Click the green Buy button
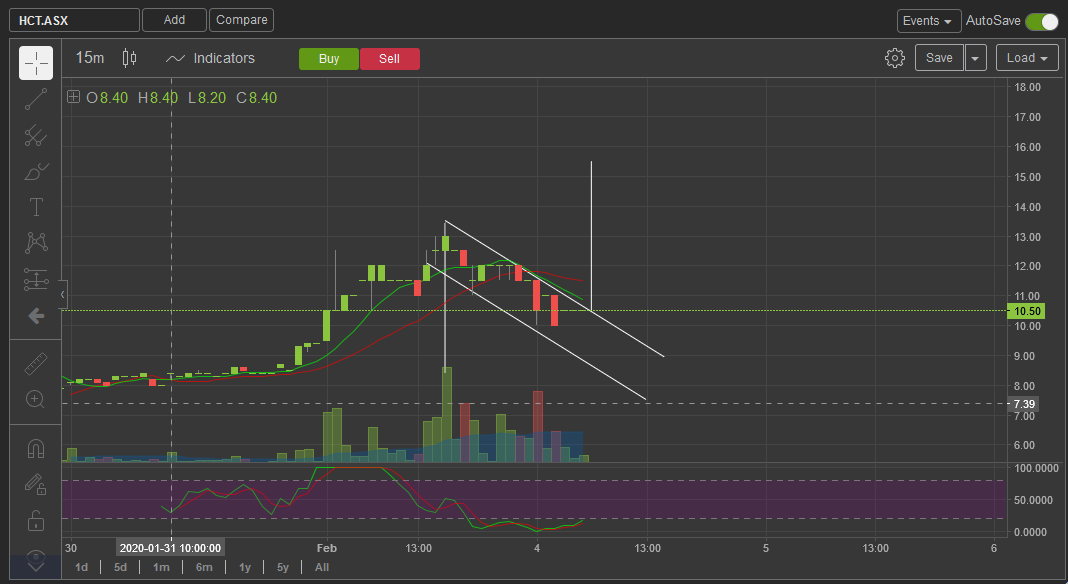 329,59
